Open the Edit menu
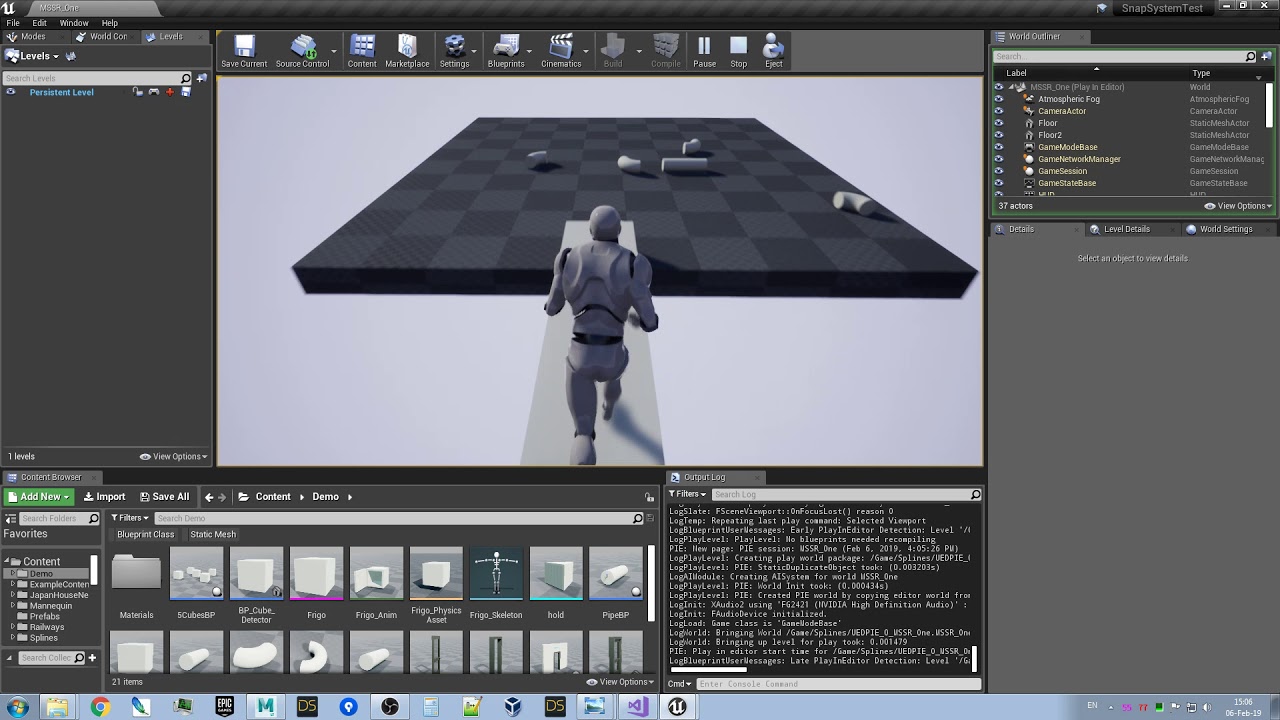This screenshot has height=720, width=1280. [39, 23]
